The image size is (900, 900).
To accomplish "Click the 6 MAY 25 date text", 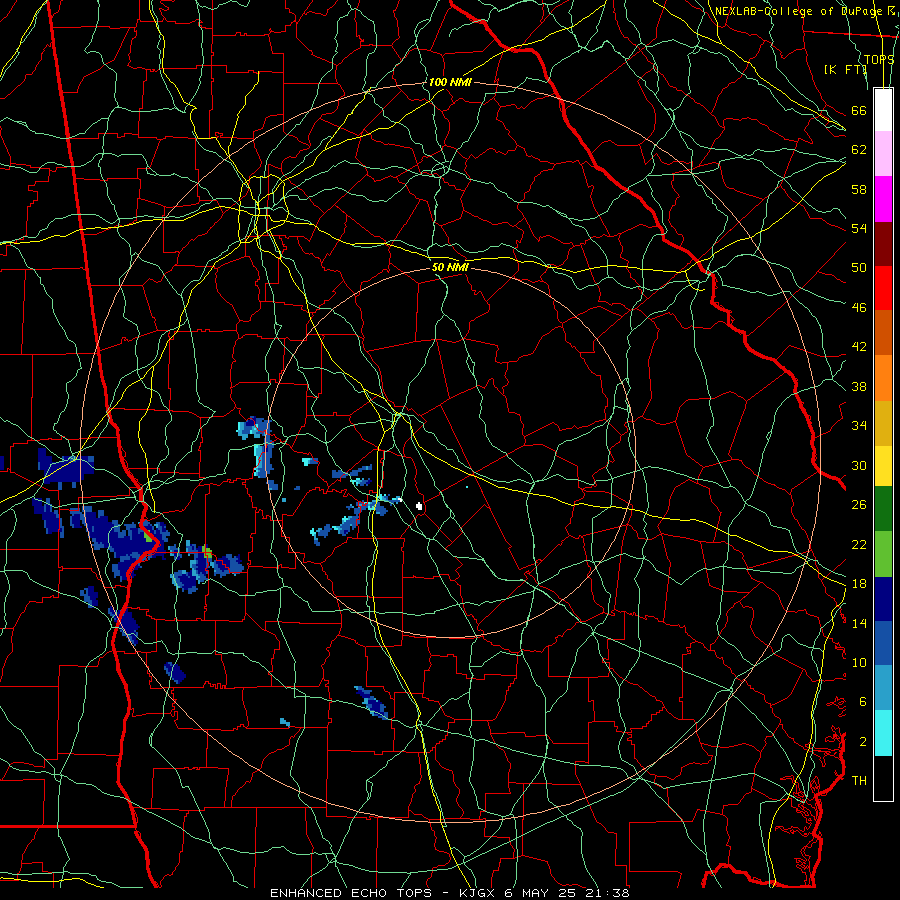I will click(x=541, y=893).
